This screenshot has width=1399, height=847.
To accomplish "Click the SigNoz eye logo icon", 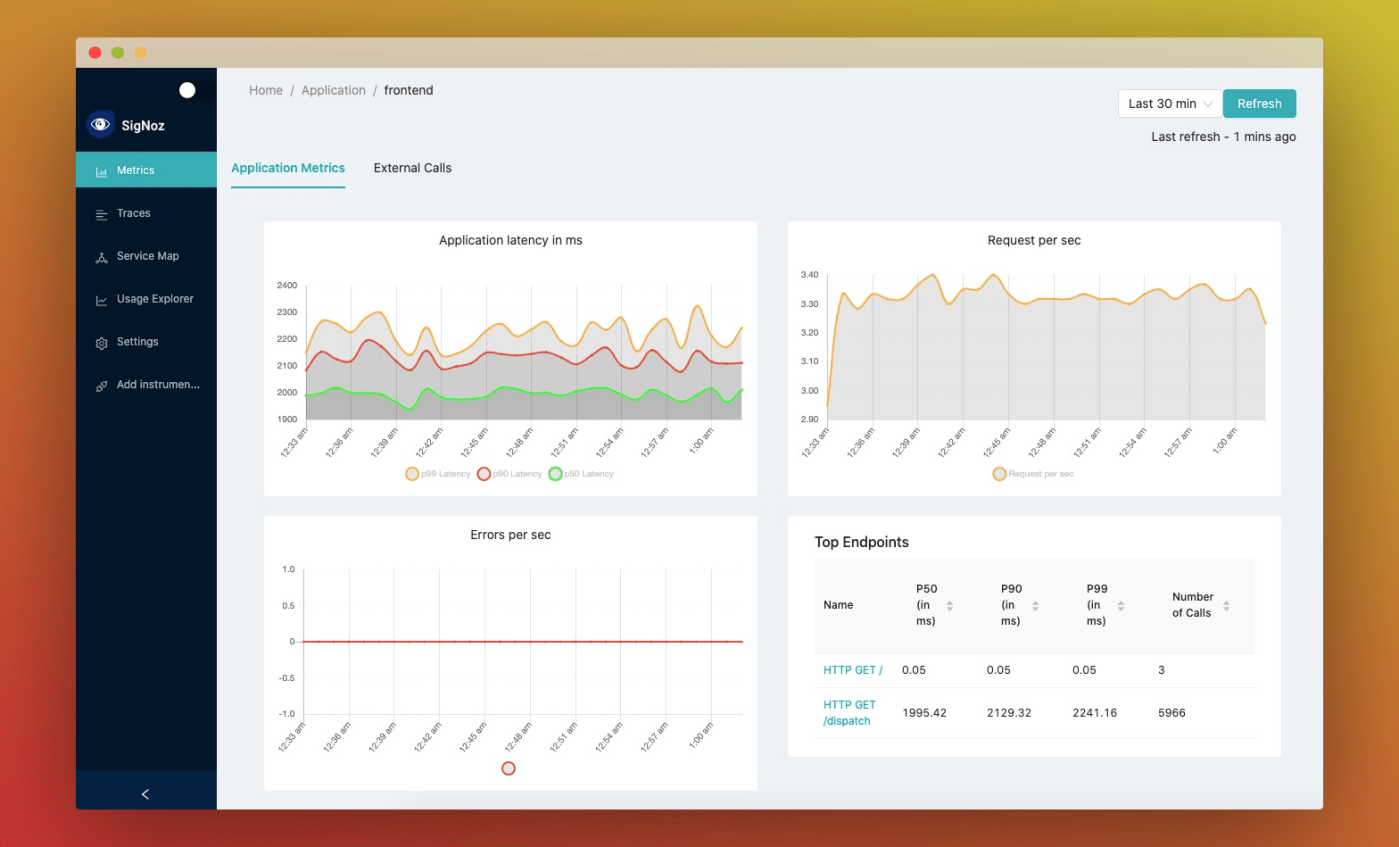I will coord(100,125).
